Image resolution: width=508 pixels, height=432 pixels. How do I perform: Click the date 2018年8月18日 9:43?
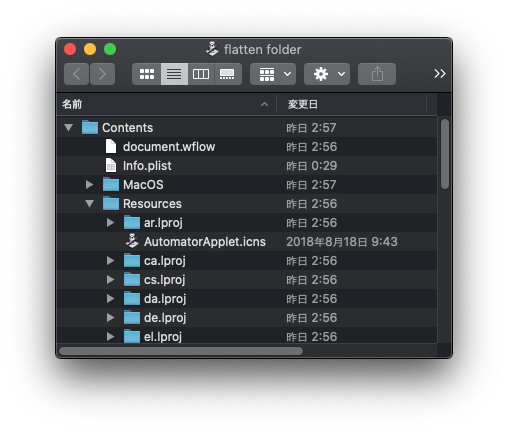point(342,242)
